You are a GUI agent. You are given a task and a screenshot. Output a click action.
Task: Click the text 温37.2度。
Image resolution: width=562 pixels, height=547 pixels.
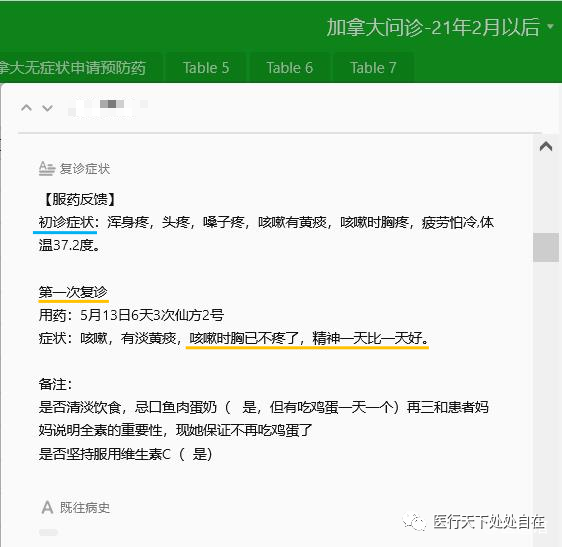[70, 246]
